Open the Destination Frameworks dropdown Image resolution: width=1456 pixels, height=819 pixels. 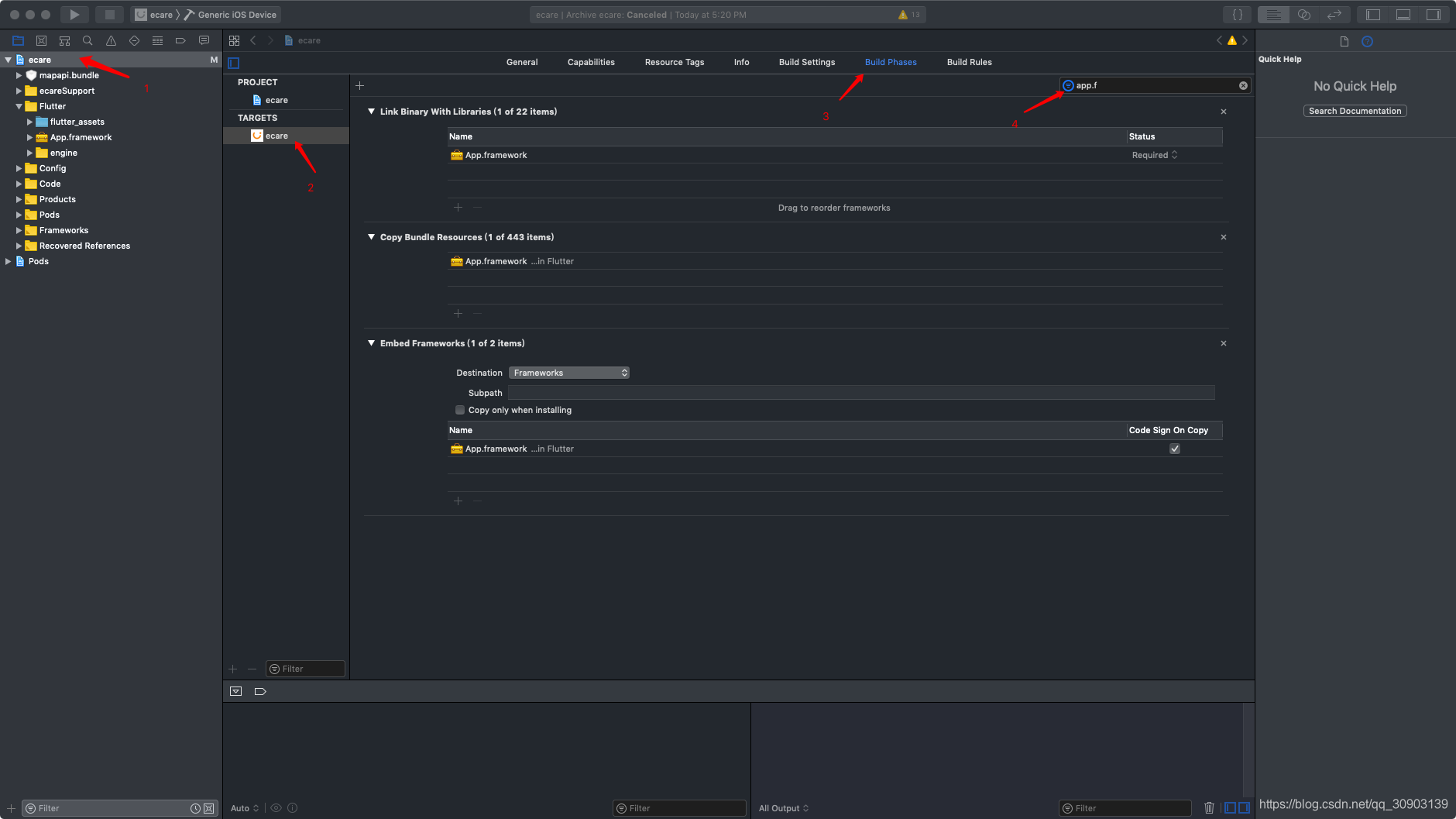click(569, 373)
